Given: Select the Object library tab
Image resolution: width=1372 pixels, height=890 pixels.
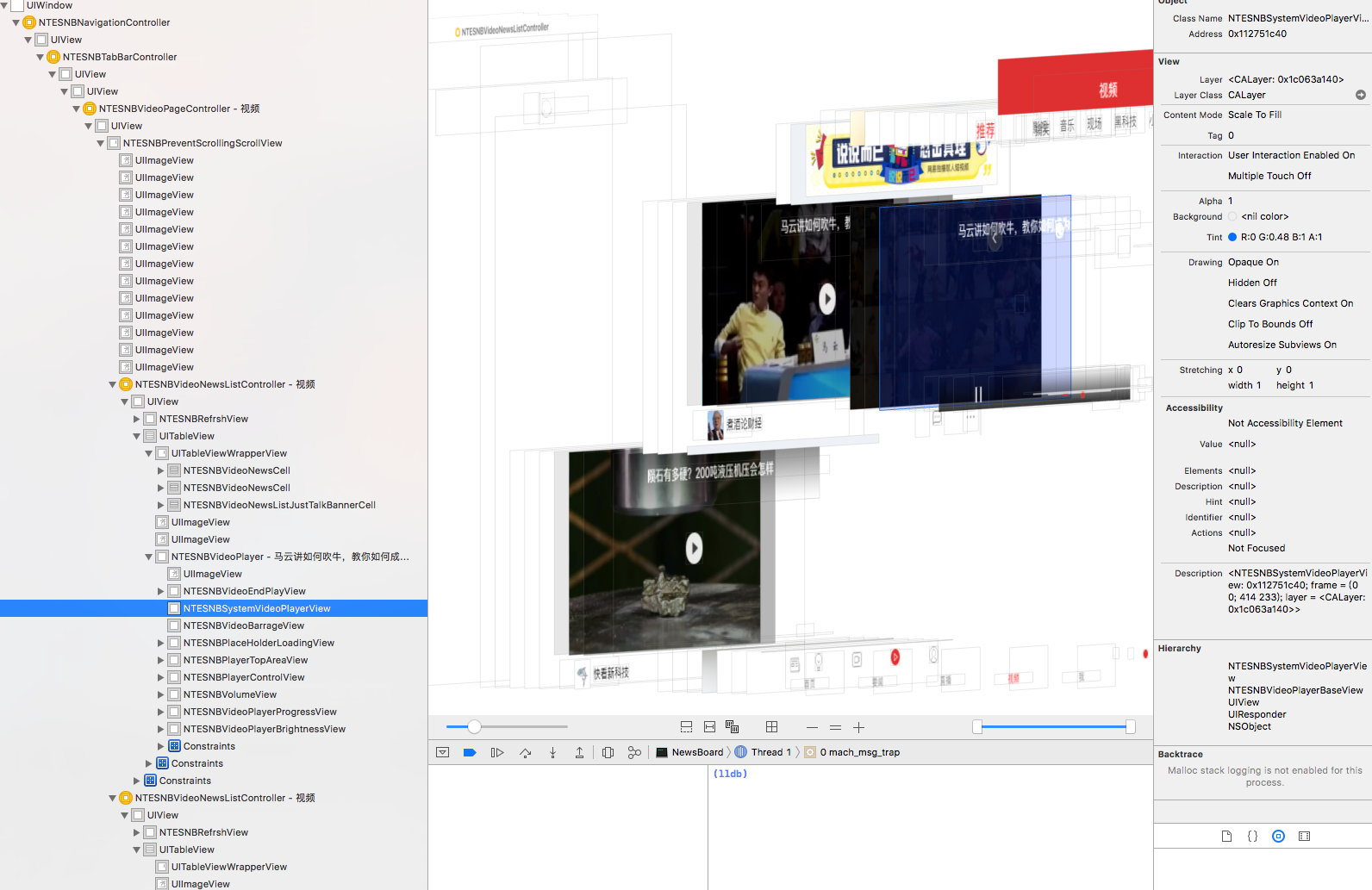Looking at the screenshot, I should (x=1278, y=836).
